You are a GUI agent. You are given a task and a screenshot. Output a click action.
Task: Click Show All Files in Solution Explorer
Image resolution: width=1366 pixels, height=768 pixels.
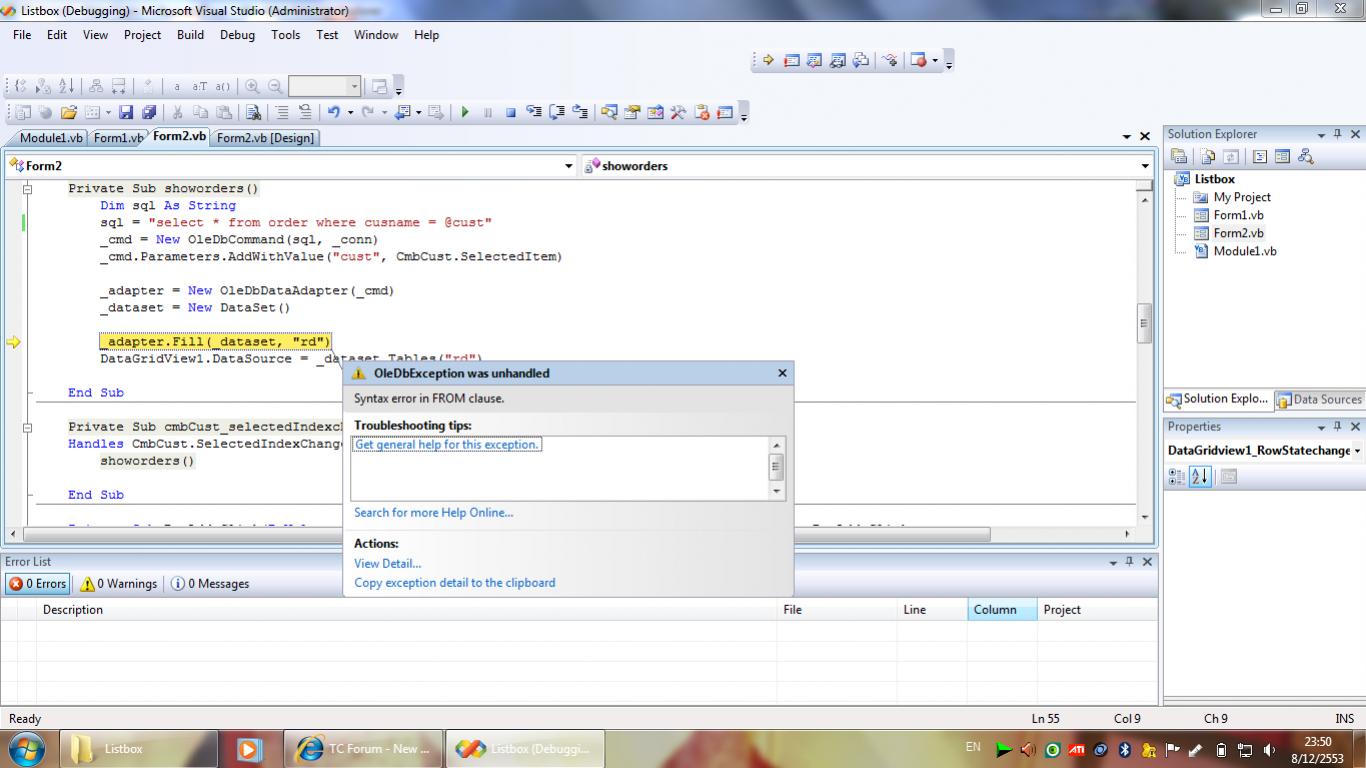1208,156
